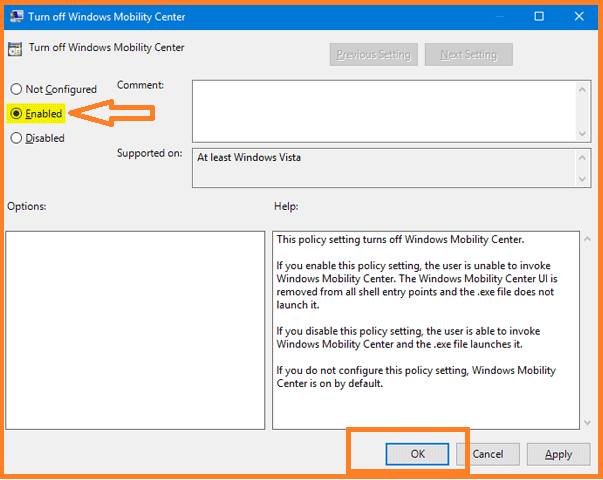This screenshot has width=603, height=480.
Task: Click Help panel scroll down arrow
Action: click(x=587, y=422)
